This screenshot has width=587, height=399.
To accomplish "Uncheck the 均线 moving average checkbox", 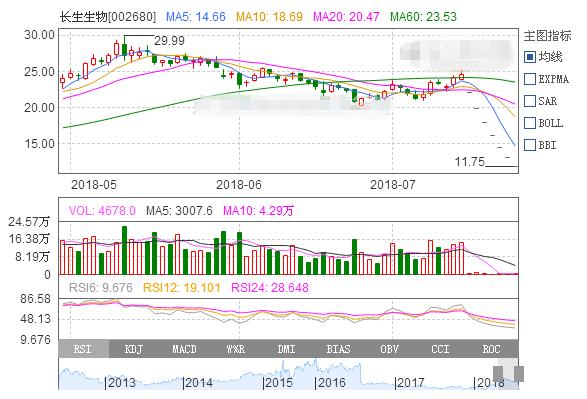I will pos(530,57).
